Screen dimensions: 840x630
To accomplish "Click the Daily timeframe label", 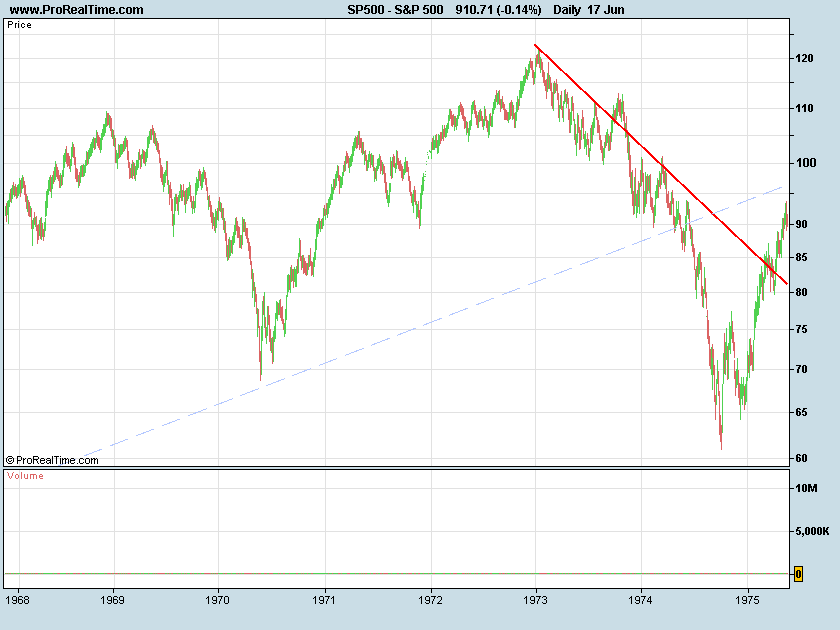I will [567, 10].
